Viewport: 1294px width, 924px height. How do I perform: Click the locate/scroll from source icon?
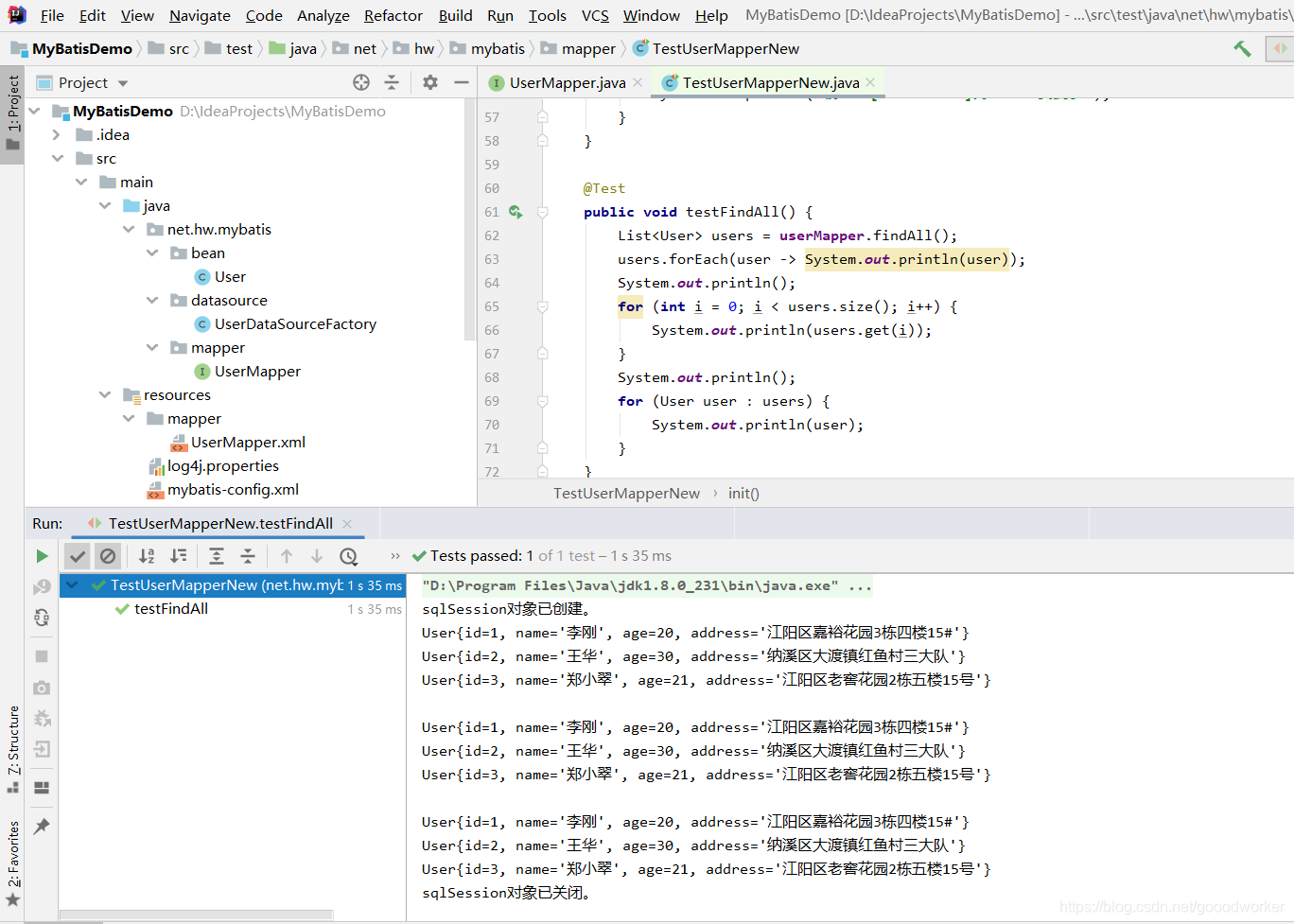point(361,83)
